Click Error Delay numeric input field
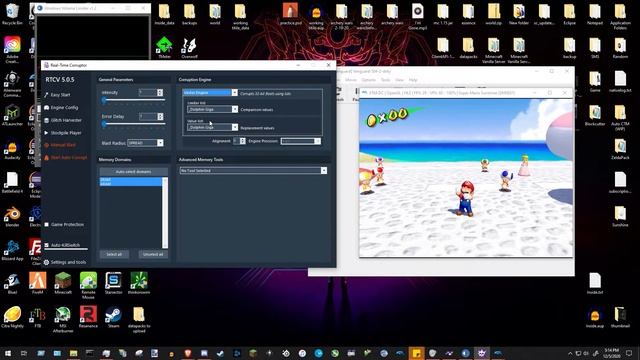The width and height of the screenshot is (640, 360). click(x=148, y=117)
